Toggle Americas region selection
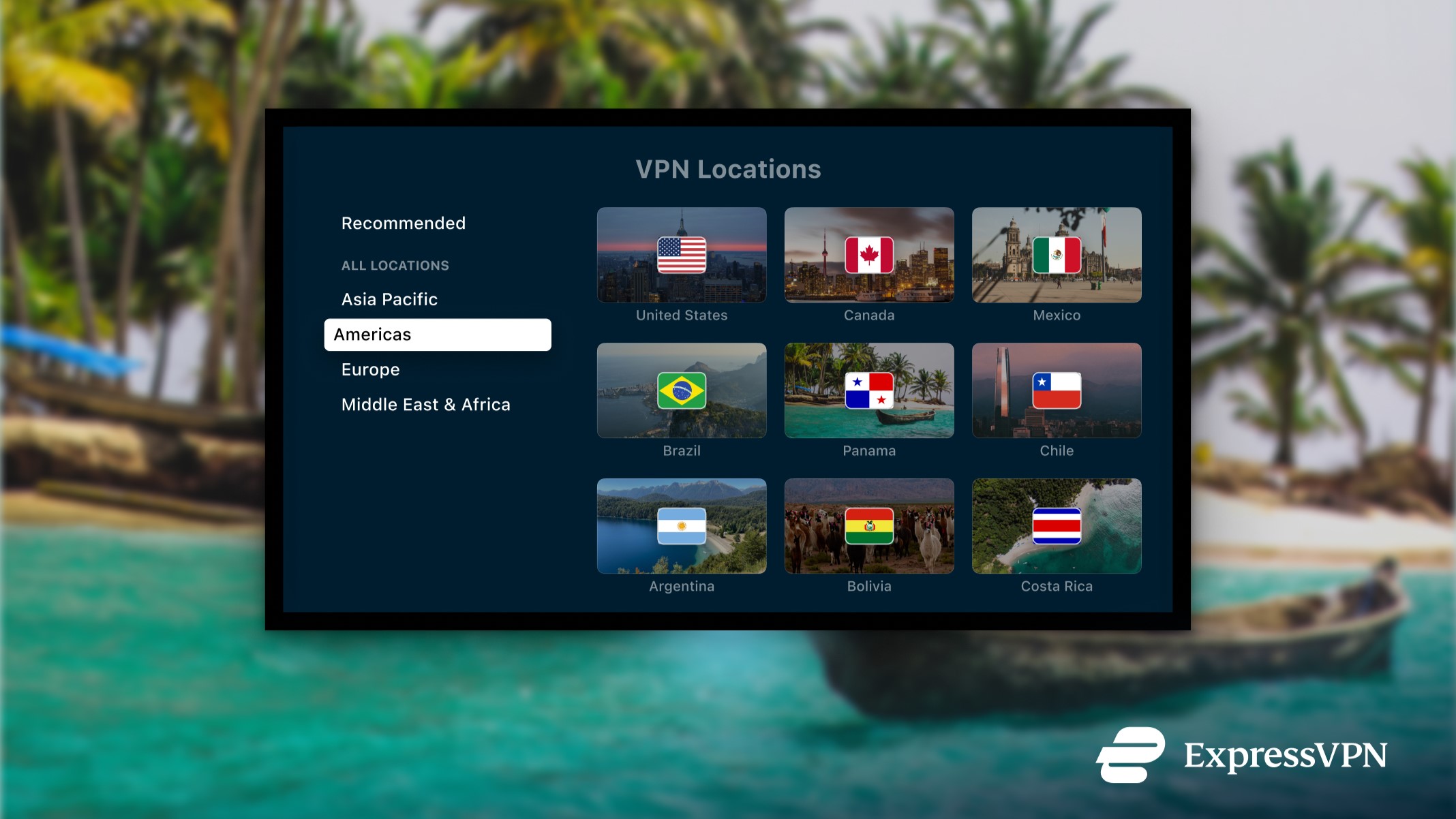Image resolution: width=1456 pixels, height=819 pixels. 438,333
